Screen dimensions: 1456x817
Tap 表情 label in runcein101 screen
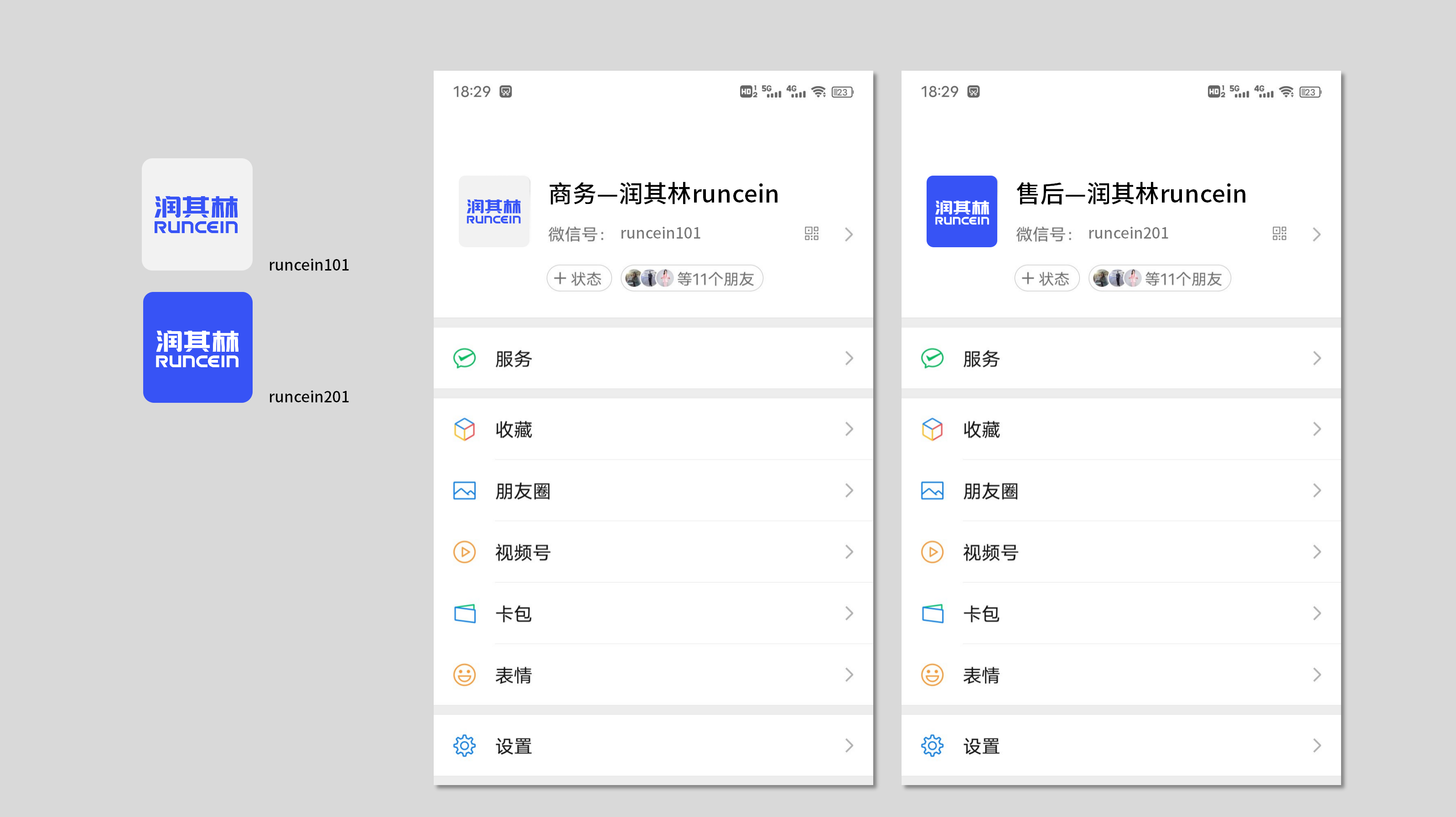coord(514,675)
